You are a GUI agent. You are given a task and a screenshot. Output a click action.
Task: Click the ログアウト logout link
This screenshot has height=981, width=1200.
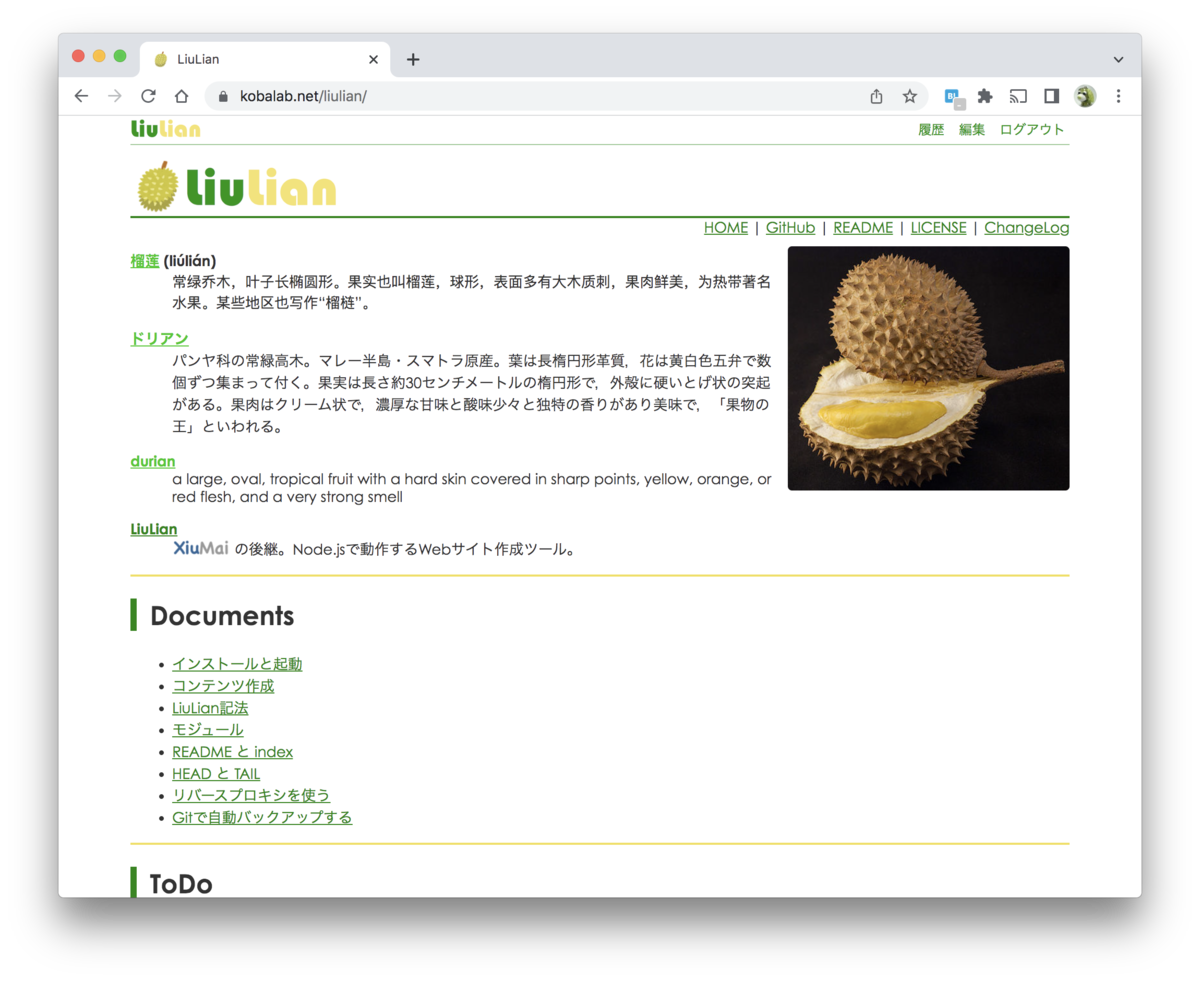pyautogui.click(x=1032, y=130)
